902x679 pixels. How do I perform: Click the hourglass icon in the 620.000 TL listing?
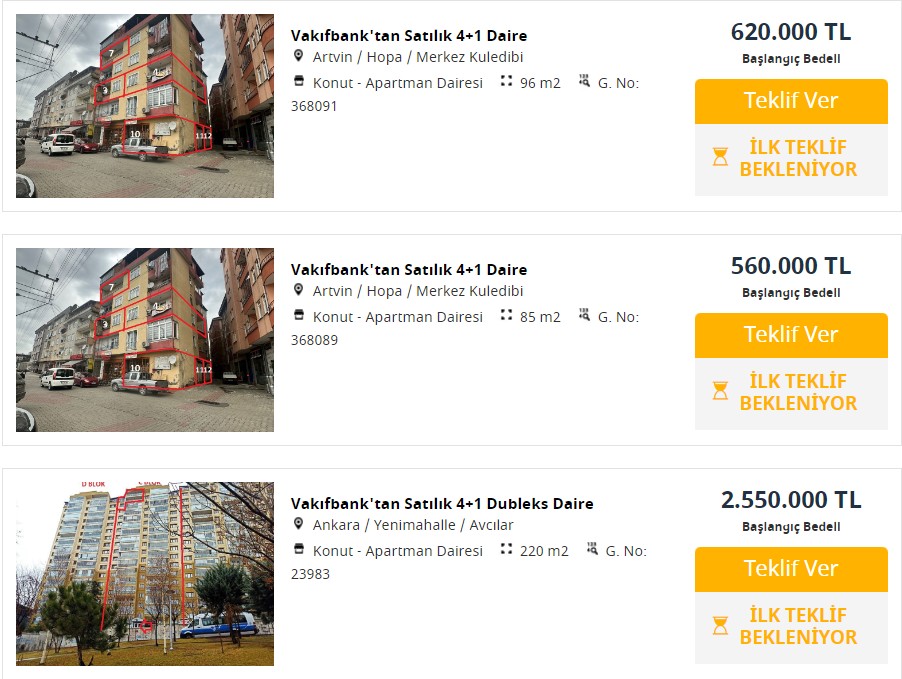pos(720,157)
